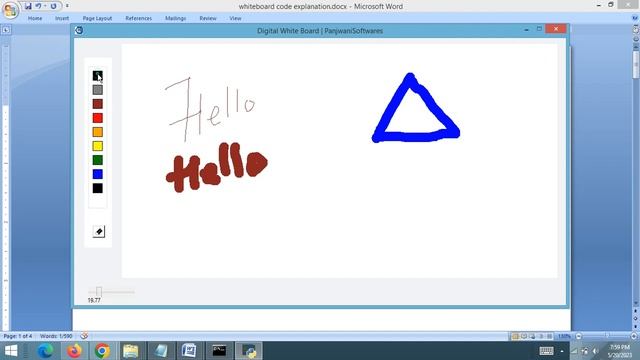Image resolution: width=640 pixels, height=360 pixels.
Task: Launch Firefox from the taskbar
Action: 74,351
